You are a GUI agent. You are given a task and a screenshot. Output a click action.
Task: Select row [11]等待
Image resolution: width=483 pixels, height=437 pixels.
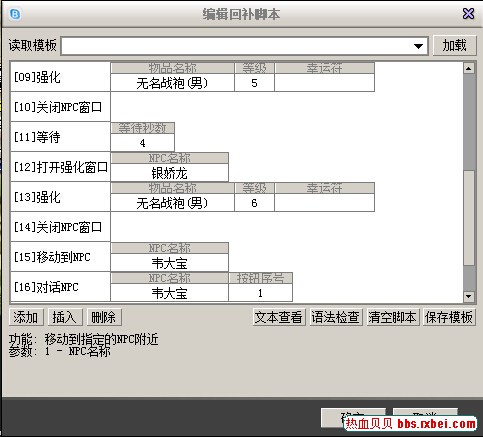pyautogui.click(x=60, y=137)
